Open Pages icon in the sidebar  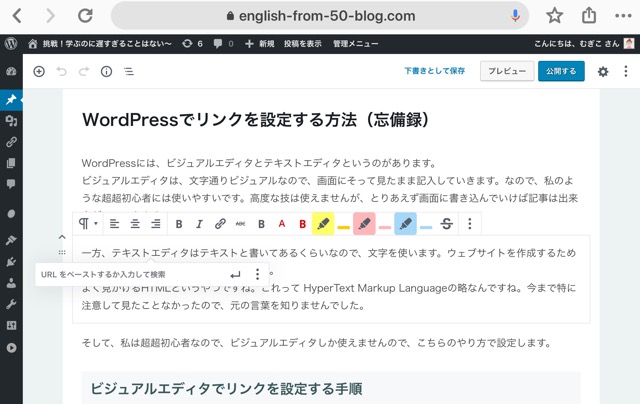(11, 163)
